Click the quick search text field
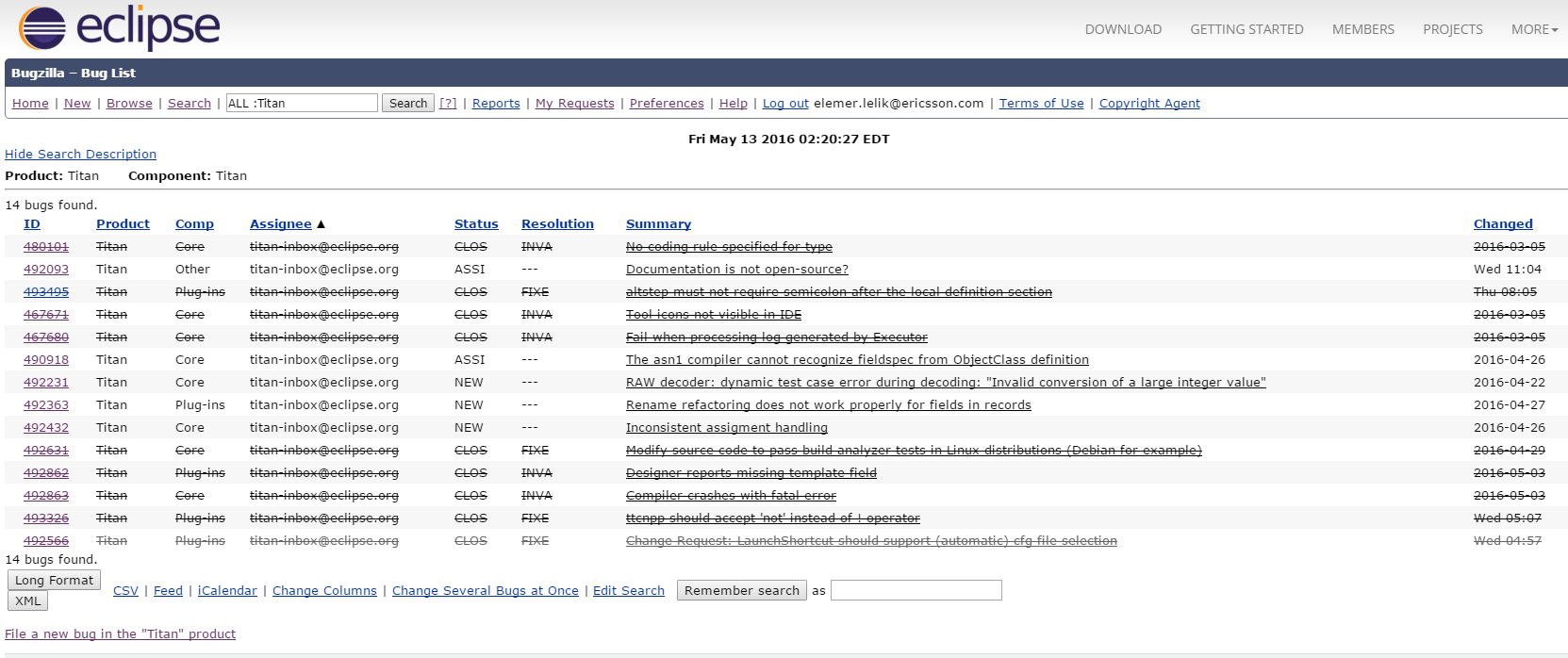 (302, 104)
